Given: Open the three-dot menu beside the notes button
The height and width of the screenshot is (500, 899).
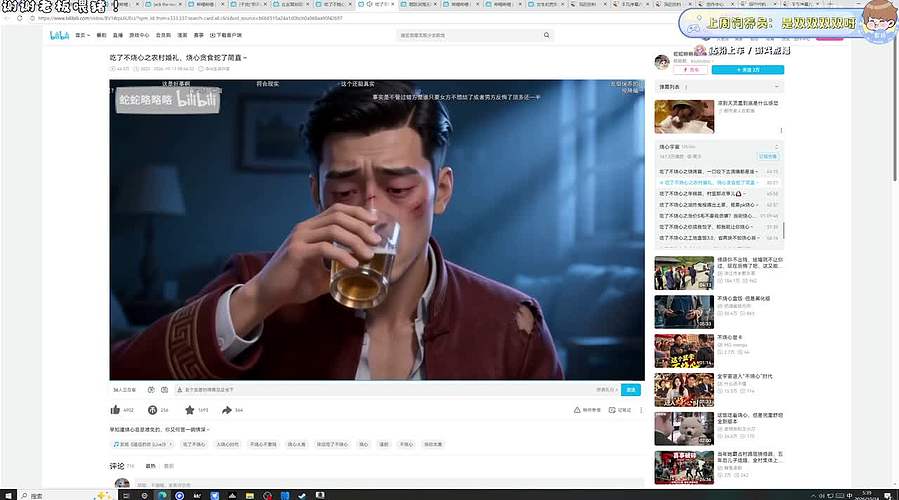Looking at the screenshot, I should [641, 410].
